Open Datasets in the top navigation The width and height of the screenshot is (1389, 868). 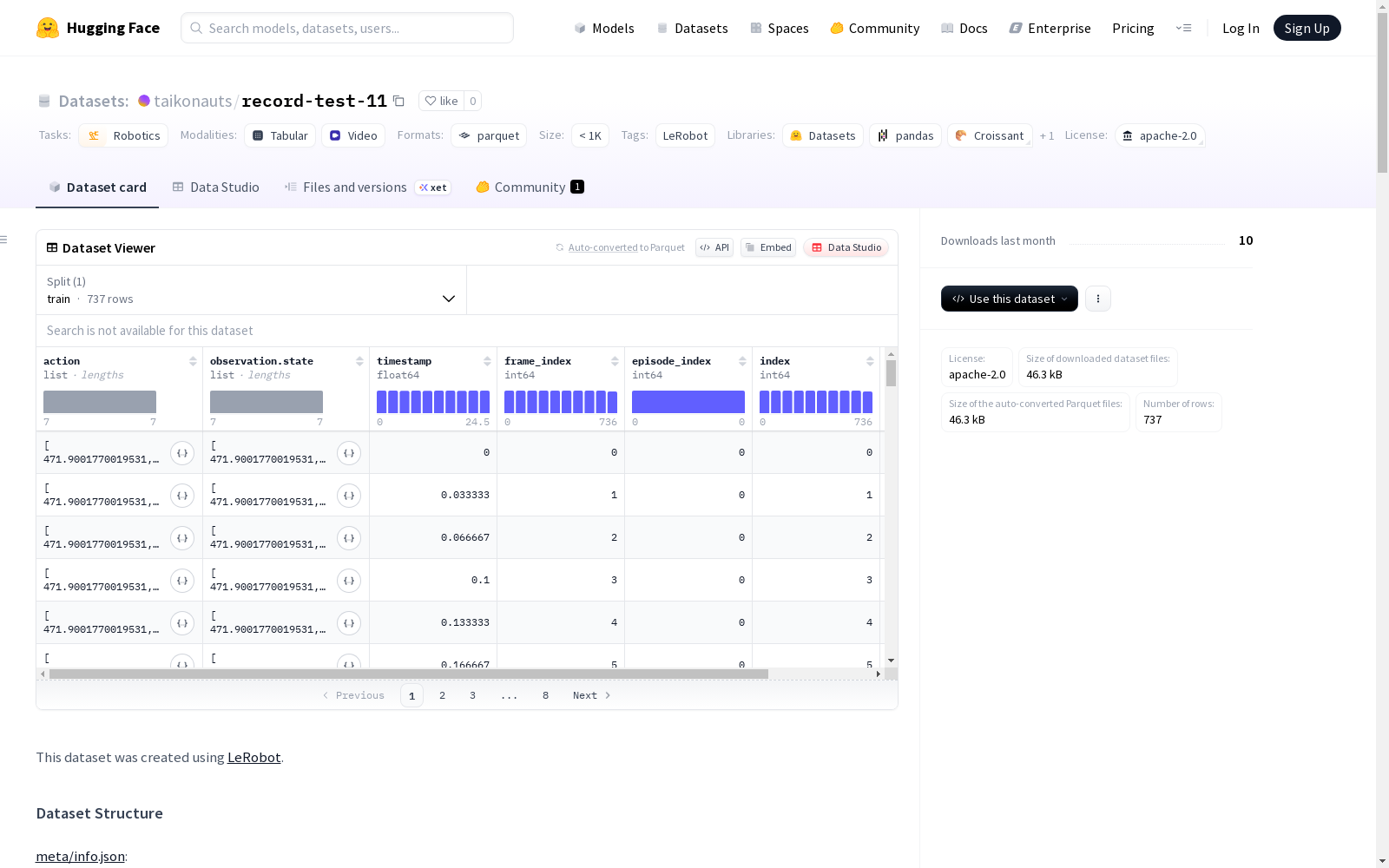pos(692,28)
